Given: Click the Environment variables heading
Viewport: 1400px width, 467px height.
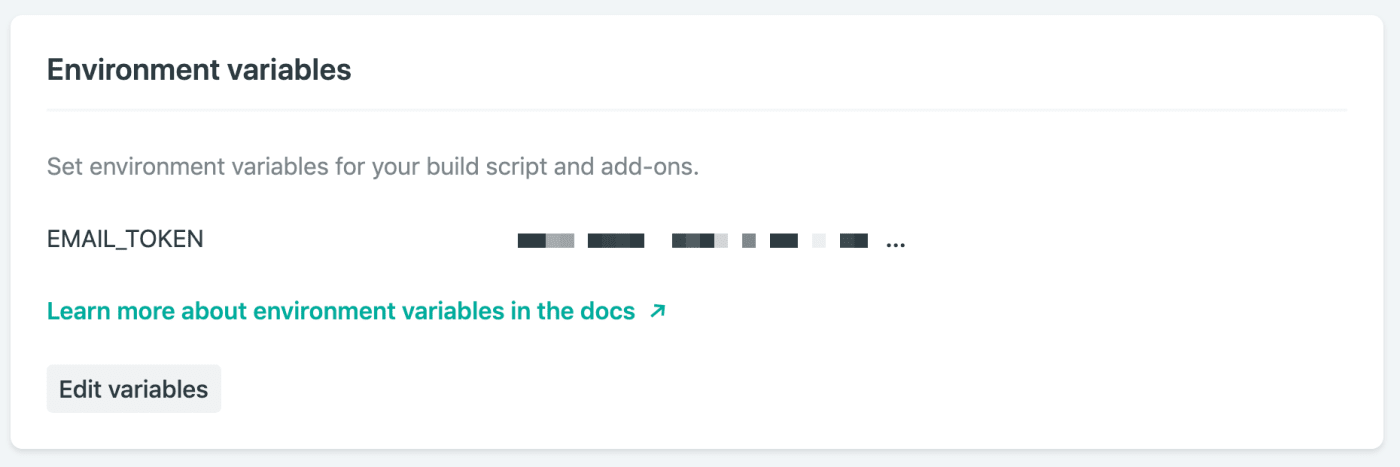Looking at the screenshot, I should point(199,70).
